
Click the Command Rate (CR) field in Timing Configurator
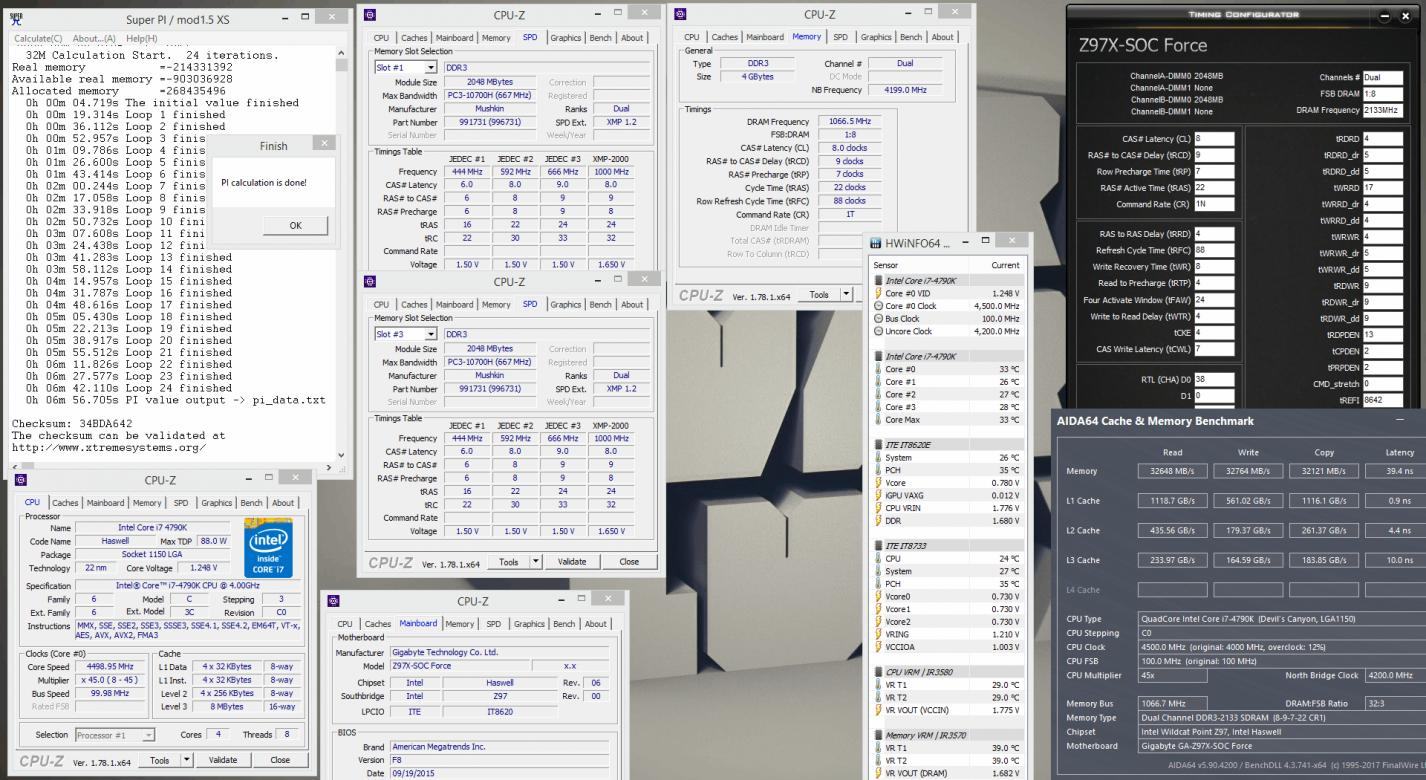click(x=1213, y=203)
